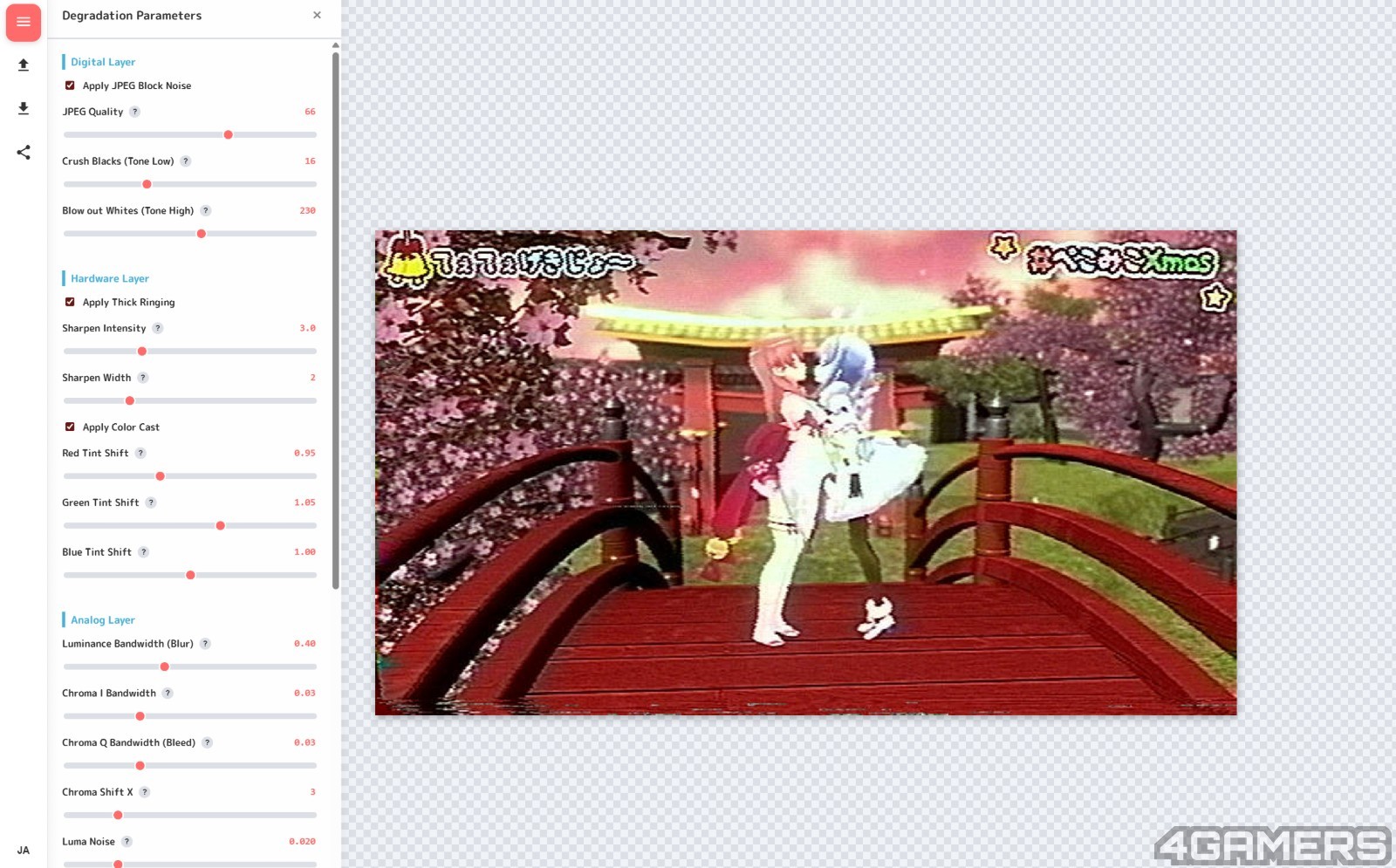Close the Degradation Parameters panel
1396x868 pixels.
[317, 16]
